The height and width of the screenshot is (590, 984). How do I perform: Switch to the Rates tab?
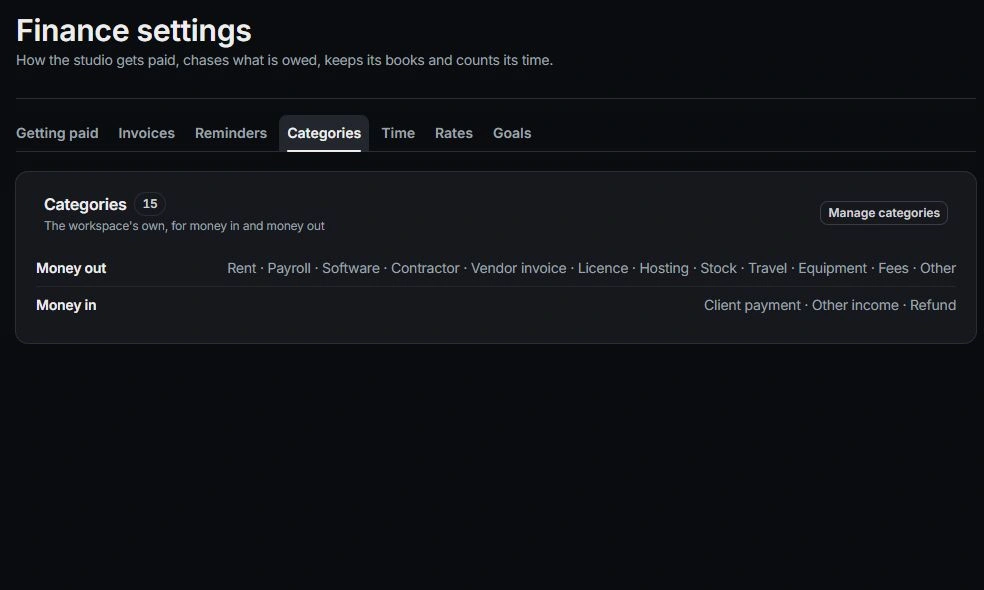(x=454, y=133)
